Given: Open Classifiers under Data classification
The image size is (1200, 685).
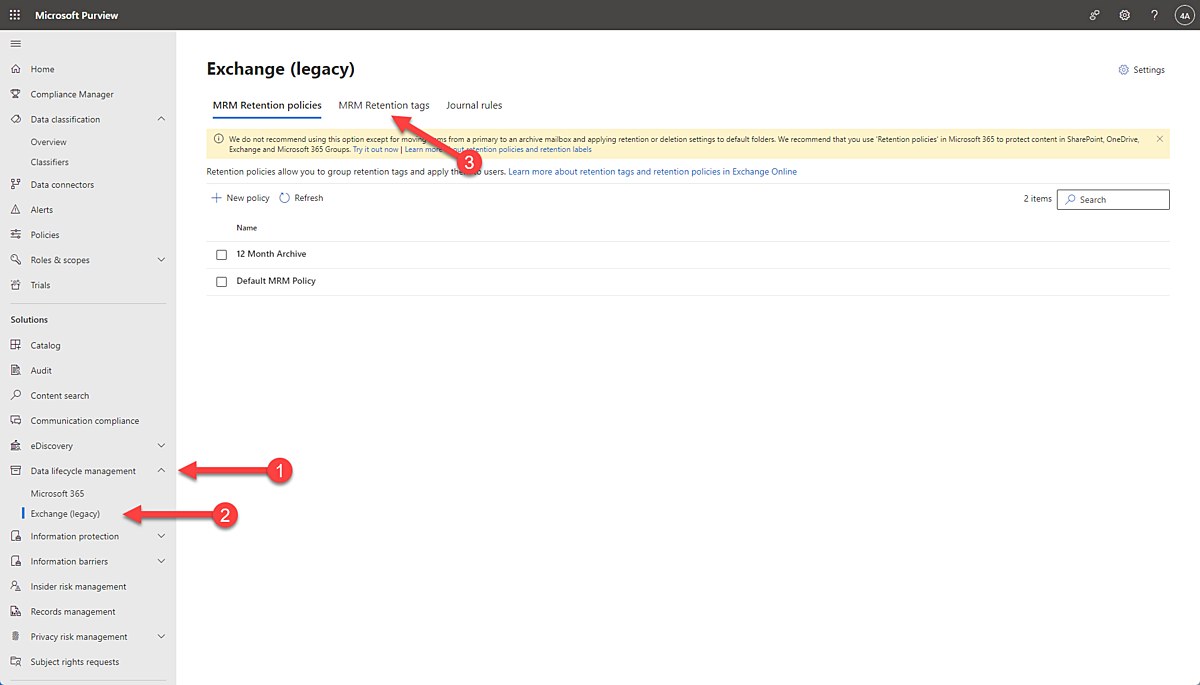Looking at the screenshot, I should pos(50,162).
